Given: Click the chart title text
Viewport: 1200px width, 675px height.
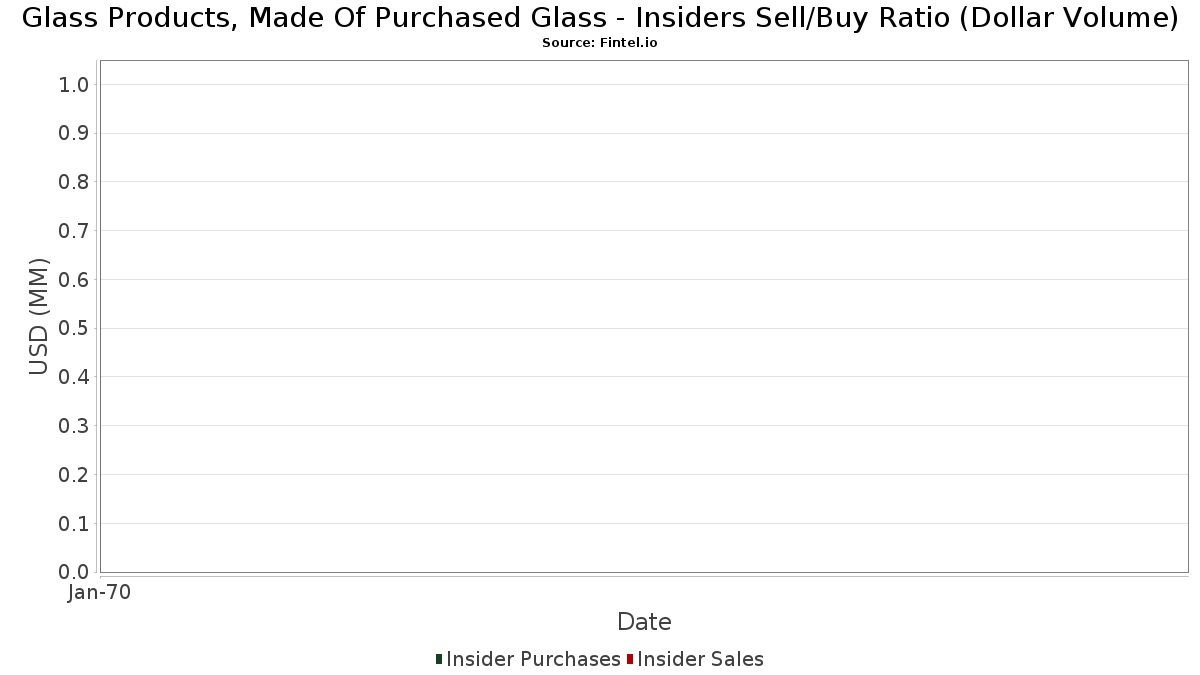Looking at the screenshot, I should click(600, 18).
